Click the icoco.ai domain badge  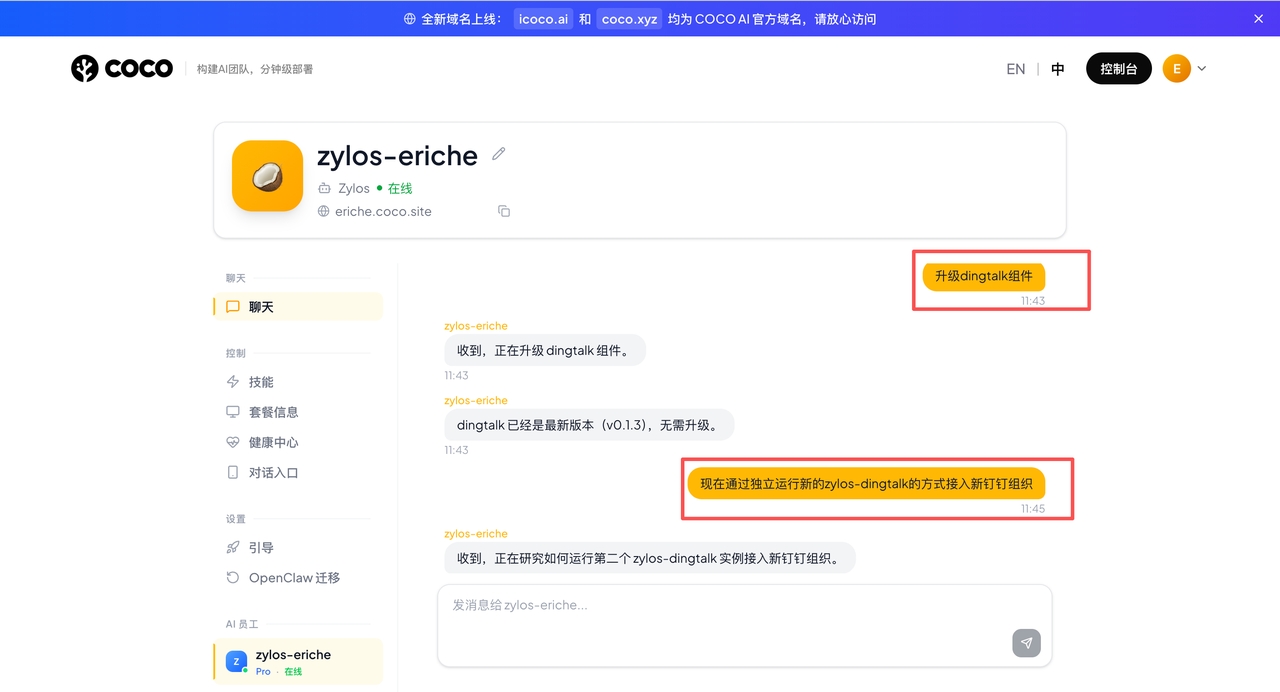[x=544, y=19]
